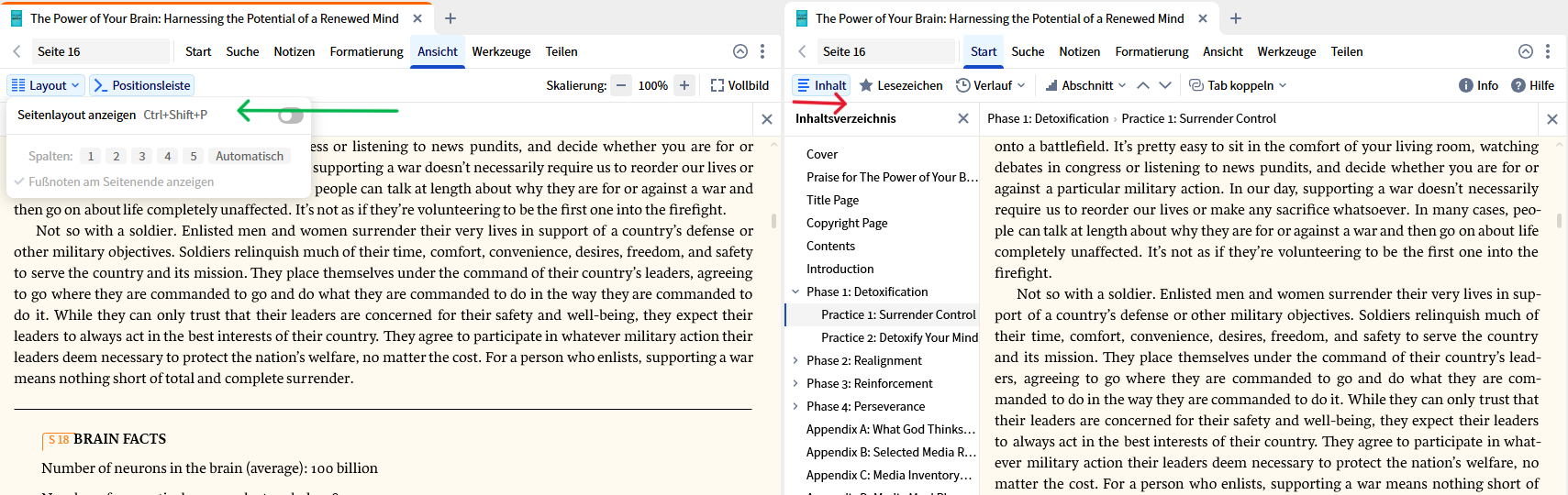The image size is (1568, 495).
Task: Open the Tab koppeln dropdown
Action: pyautogui.click(x=1238, y=85)
